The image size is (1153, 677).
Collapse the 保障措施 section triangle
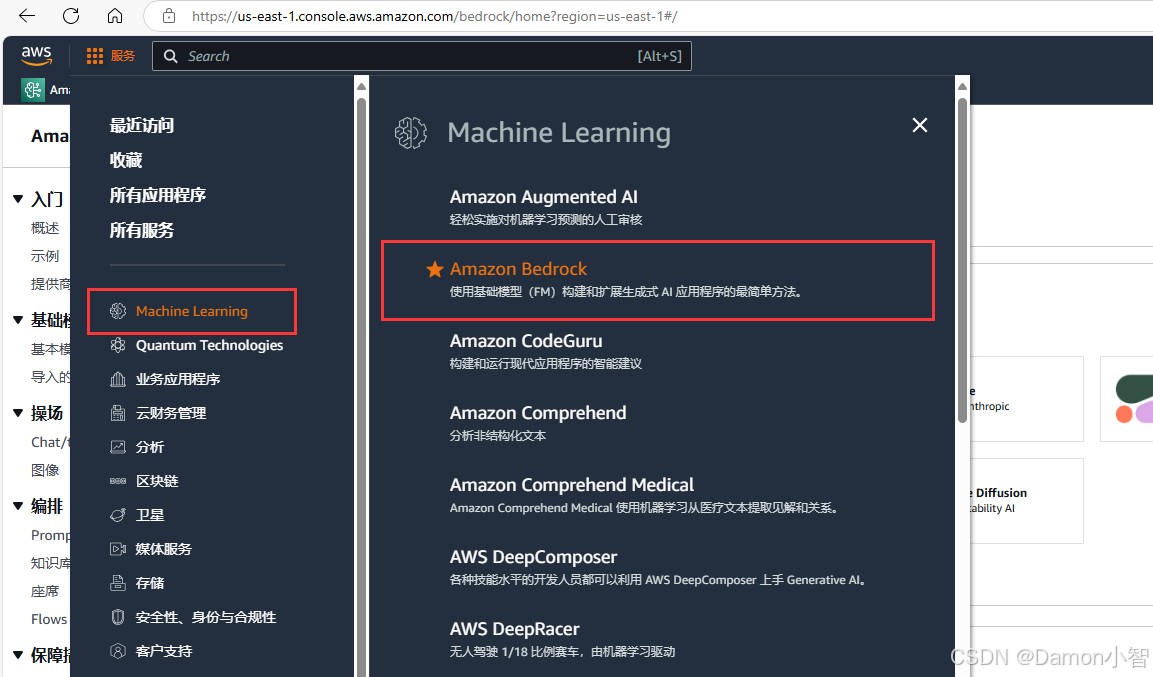tap(18, 654)
